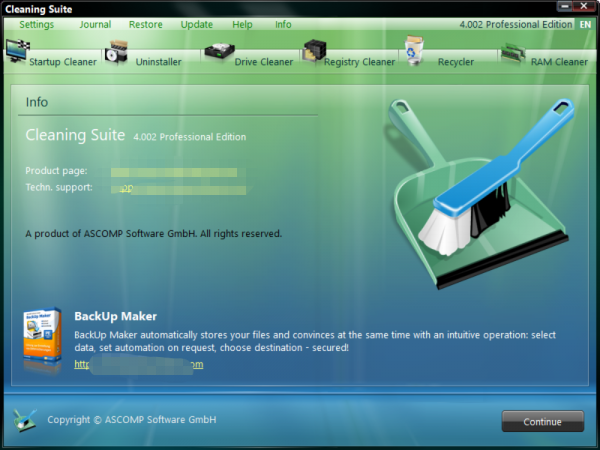Click the large "Cleaning Suite" heading in the Info panel
This screenshot has width=600, height=450.
click(x=75, y=135)
